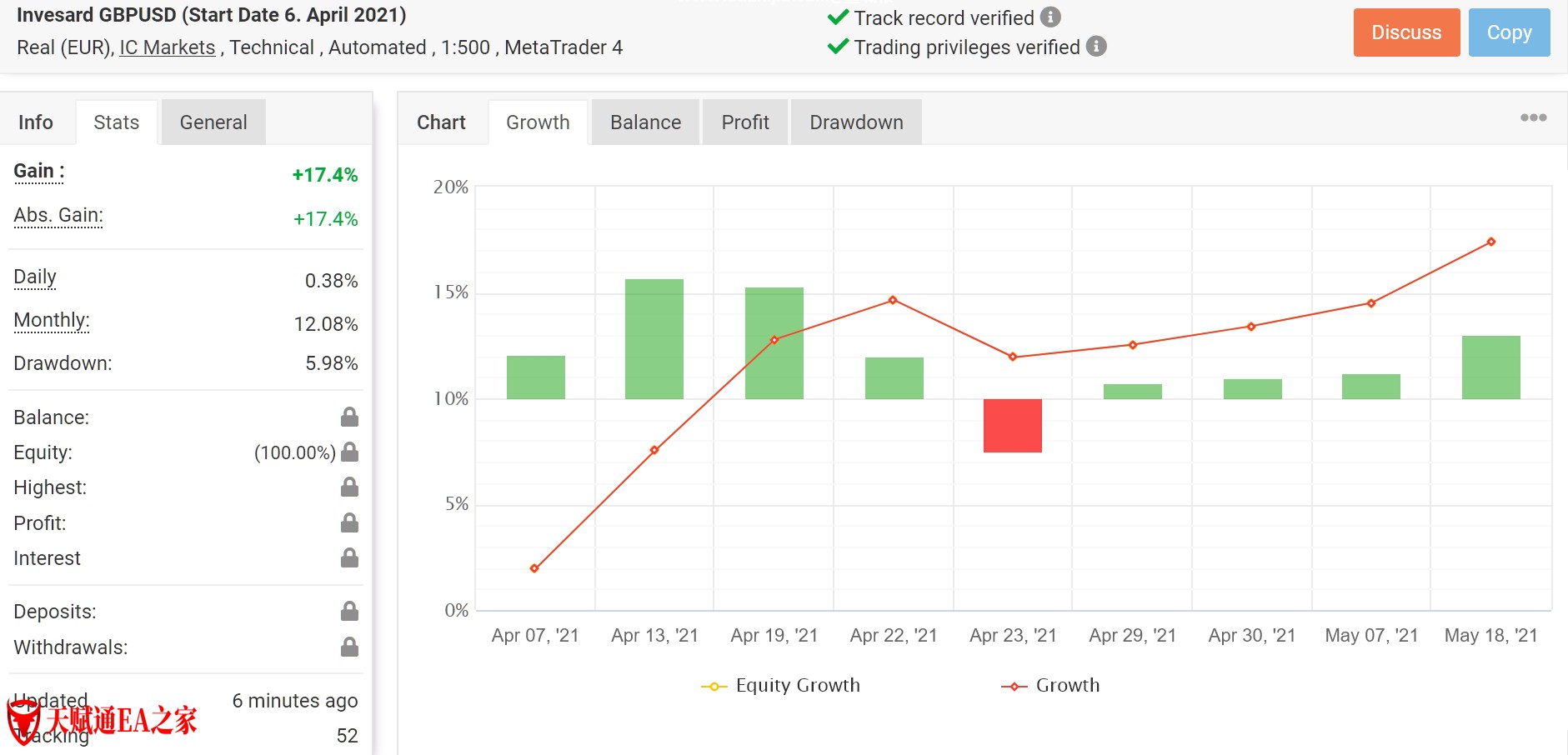
Task: Click the lock icon next to Deposits
Action: click(349, 612)
